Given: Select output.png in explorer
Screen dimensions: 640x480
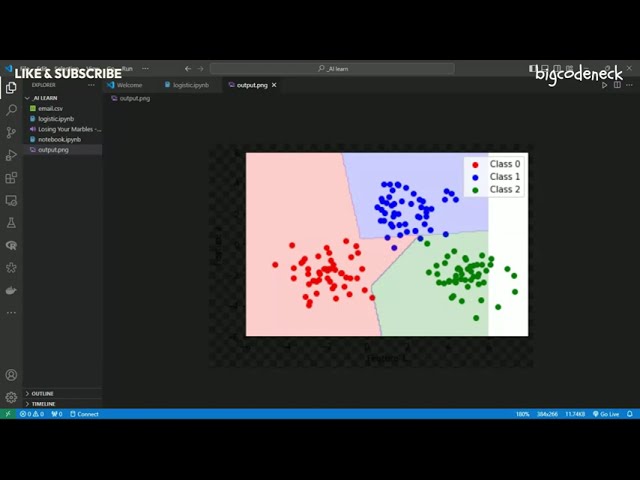Looking at the screenshot, I should pos(62,150).
